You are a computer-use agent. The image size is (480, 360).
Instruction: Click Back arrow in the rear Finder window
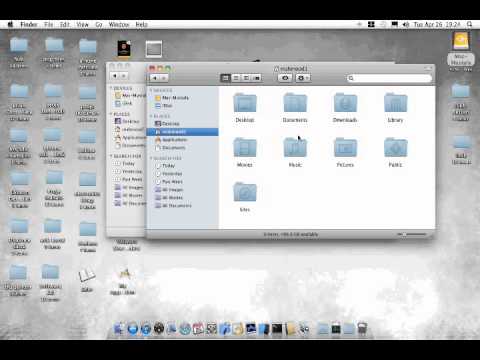115,76
